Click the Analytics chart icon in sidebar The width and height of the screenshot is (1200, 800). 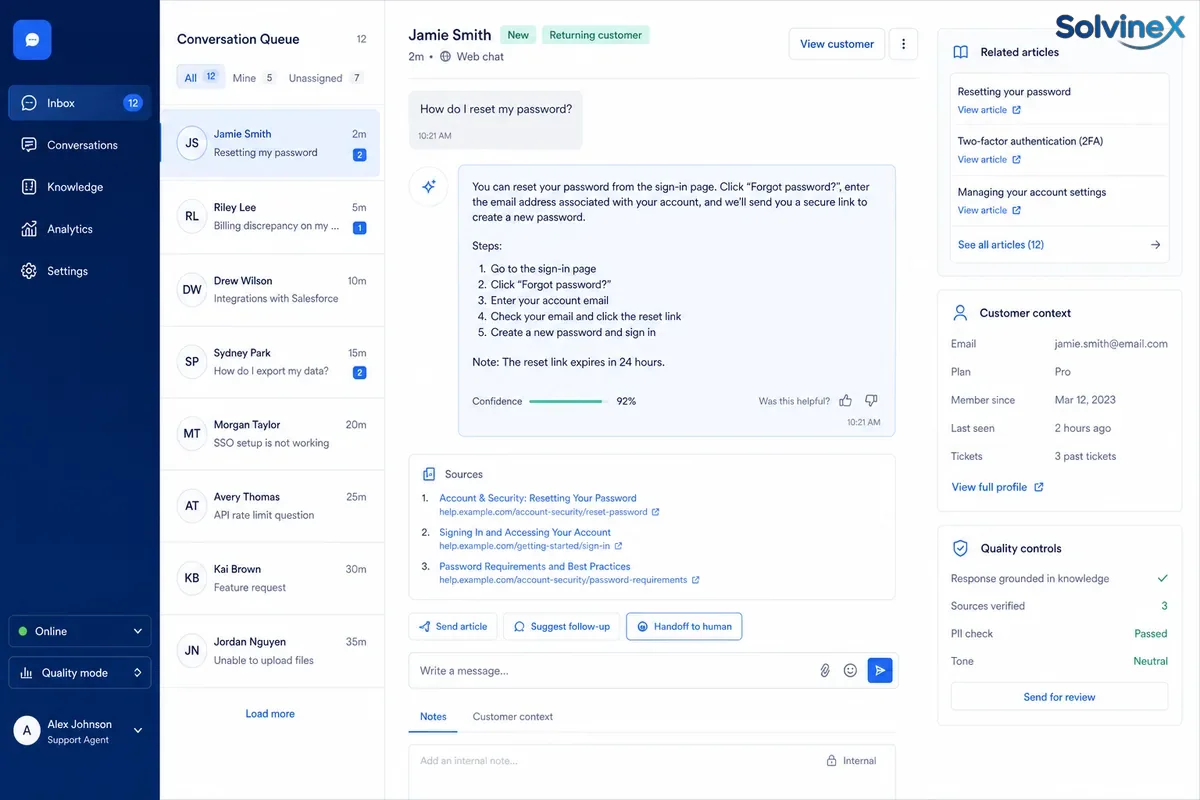pos(29,229)
